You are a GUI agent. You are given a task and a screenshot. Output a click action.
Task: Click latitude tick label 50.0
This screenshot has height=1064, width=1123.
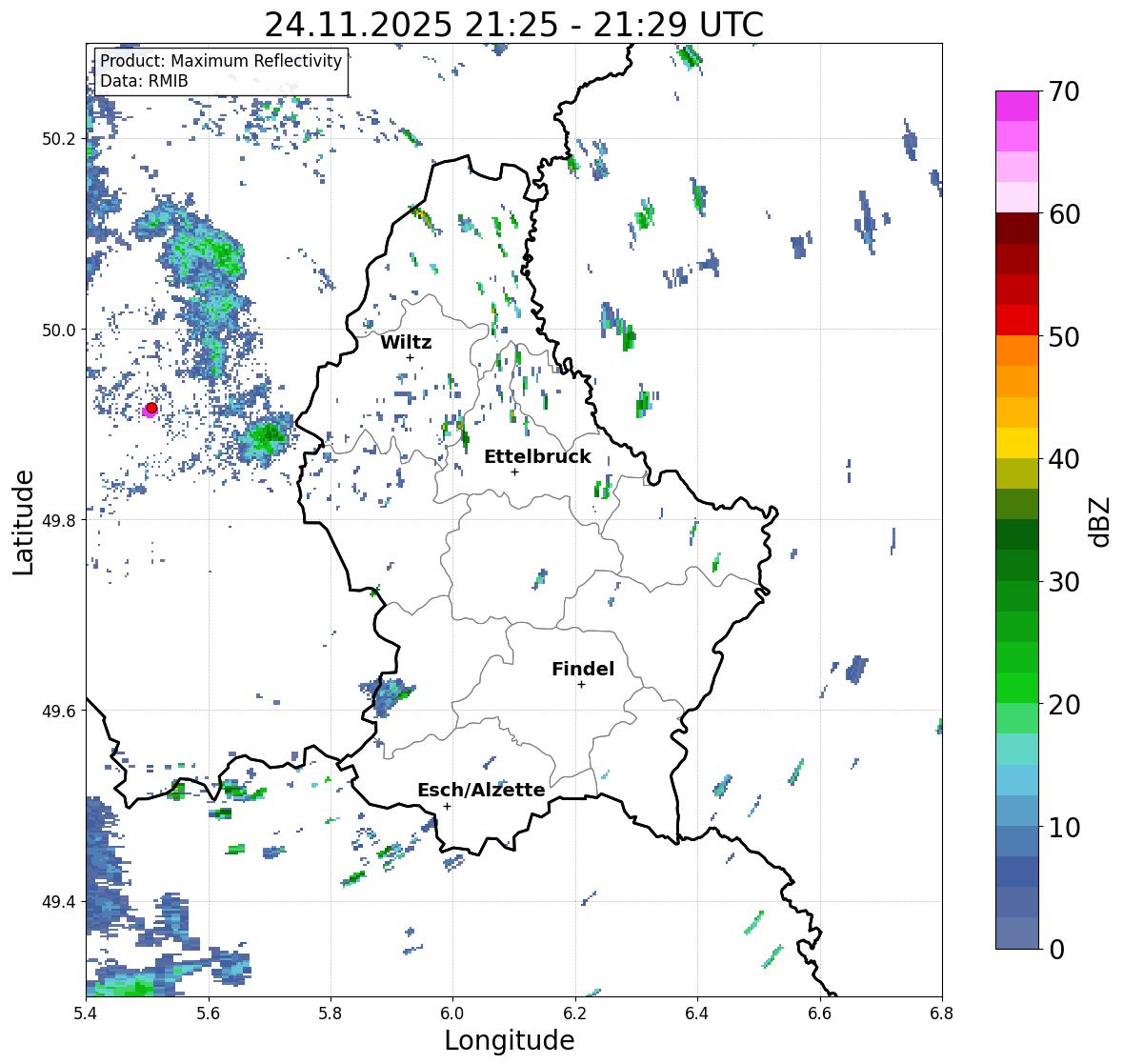[x=59, y=331]
